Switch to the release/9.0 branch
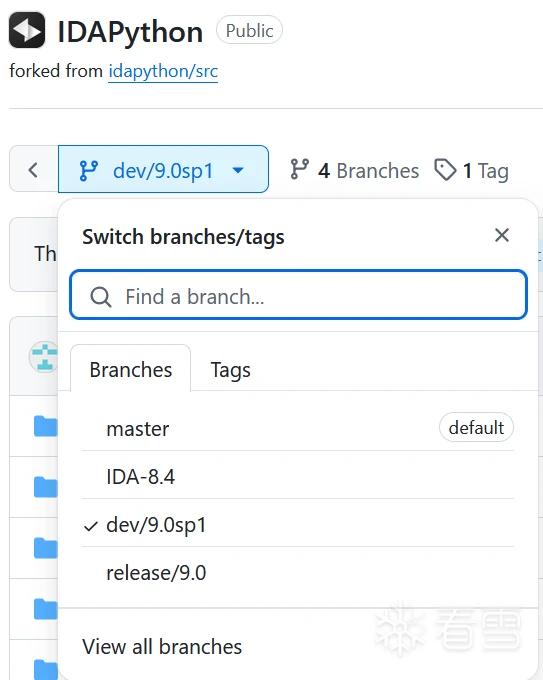543x680 pixels. (297, 572)
